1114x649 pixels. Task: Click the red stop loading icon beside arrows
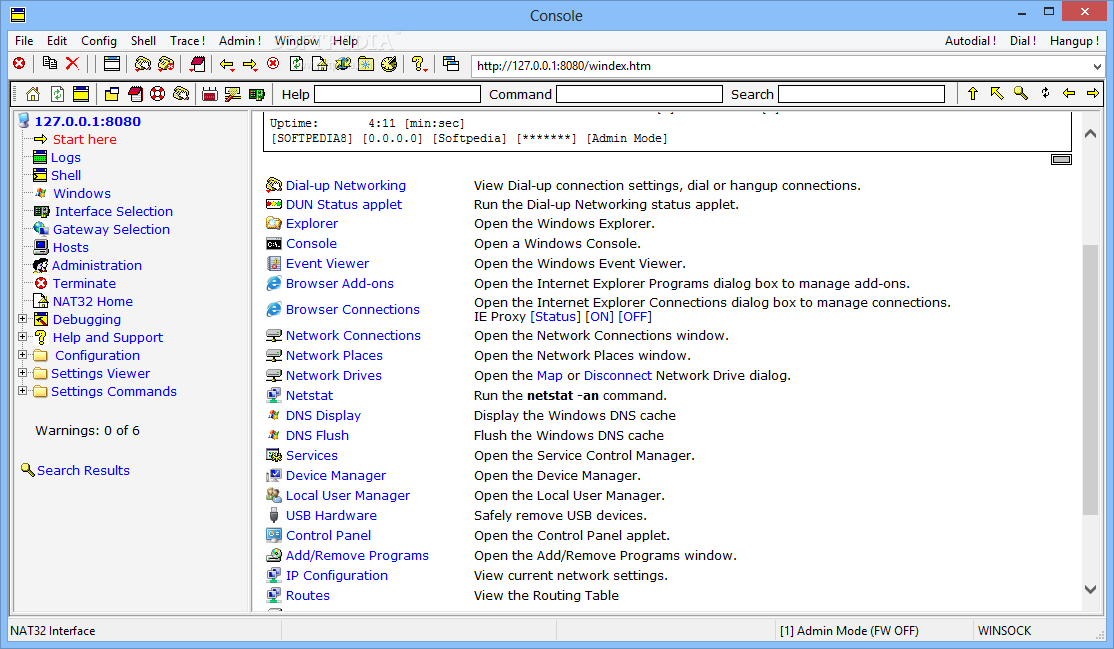click(x=273, y=64)
